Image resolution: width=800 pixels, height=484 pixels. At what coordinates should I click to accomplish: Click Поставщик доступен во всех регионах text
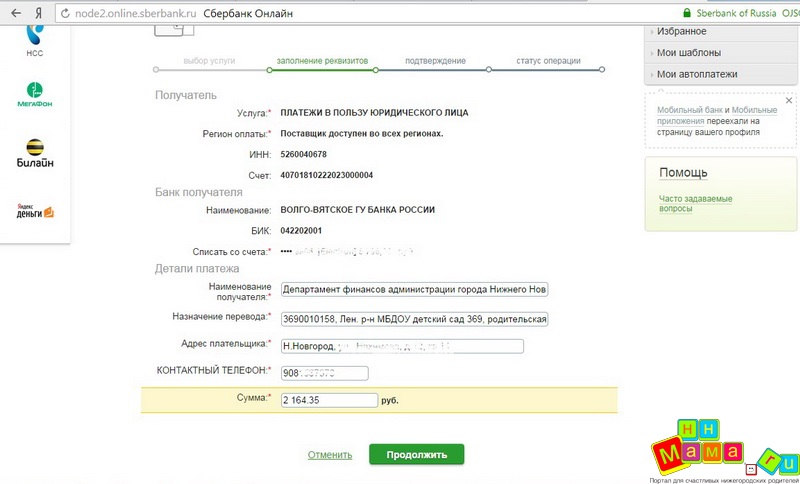[362, 134]
